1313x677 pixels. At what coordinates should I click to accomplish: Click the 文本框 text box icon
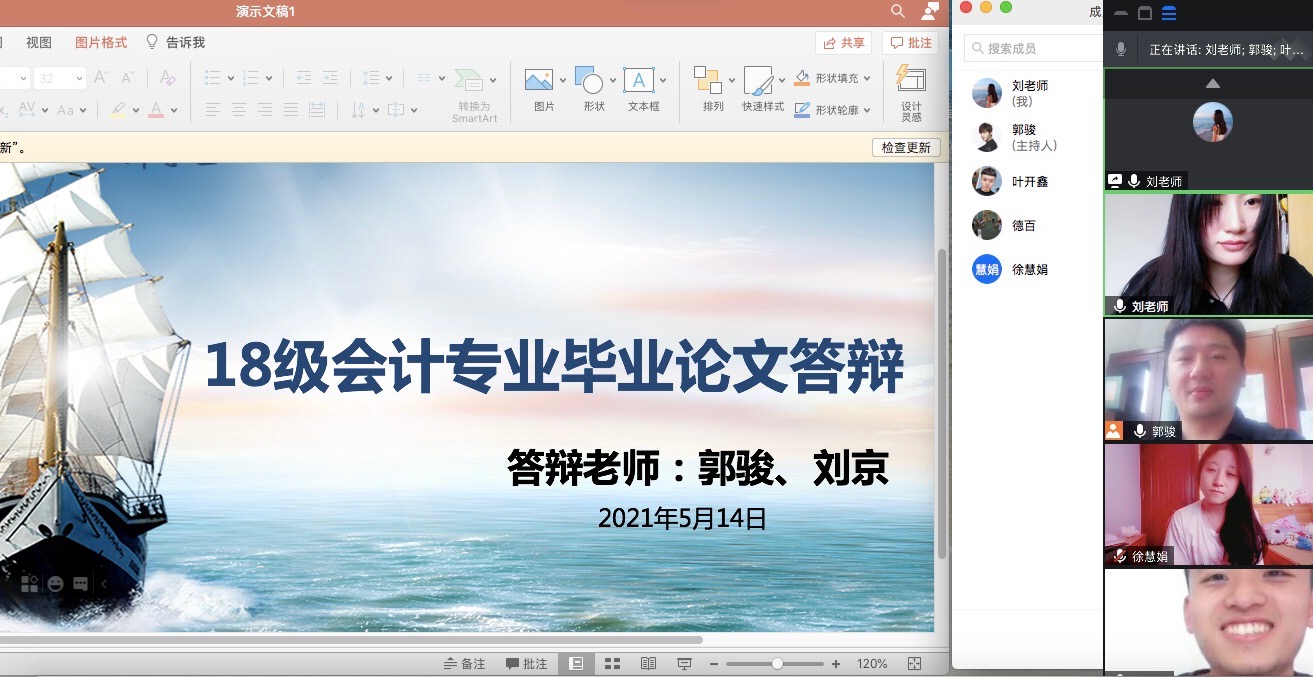tap(638, 81)
